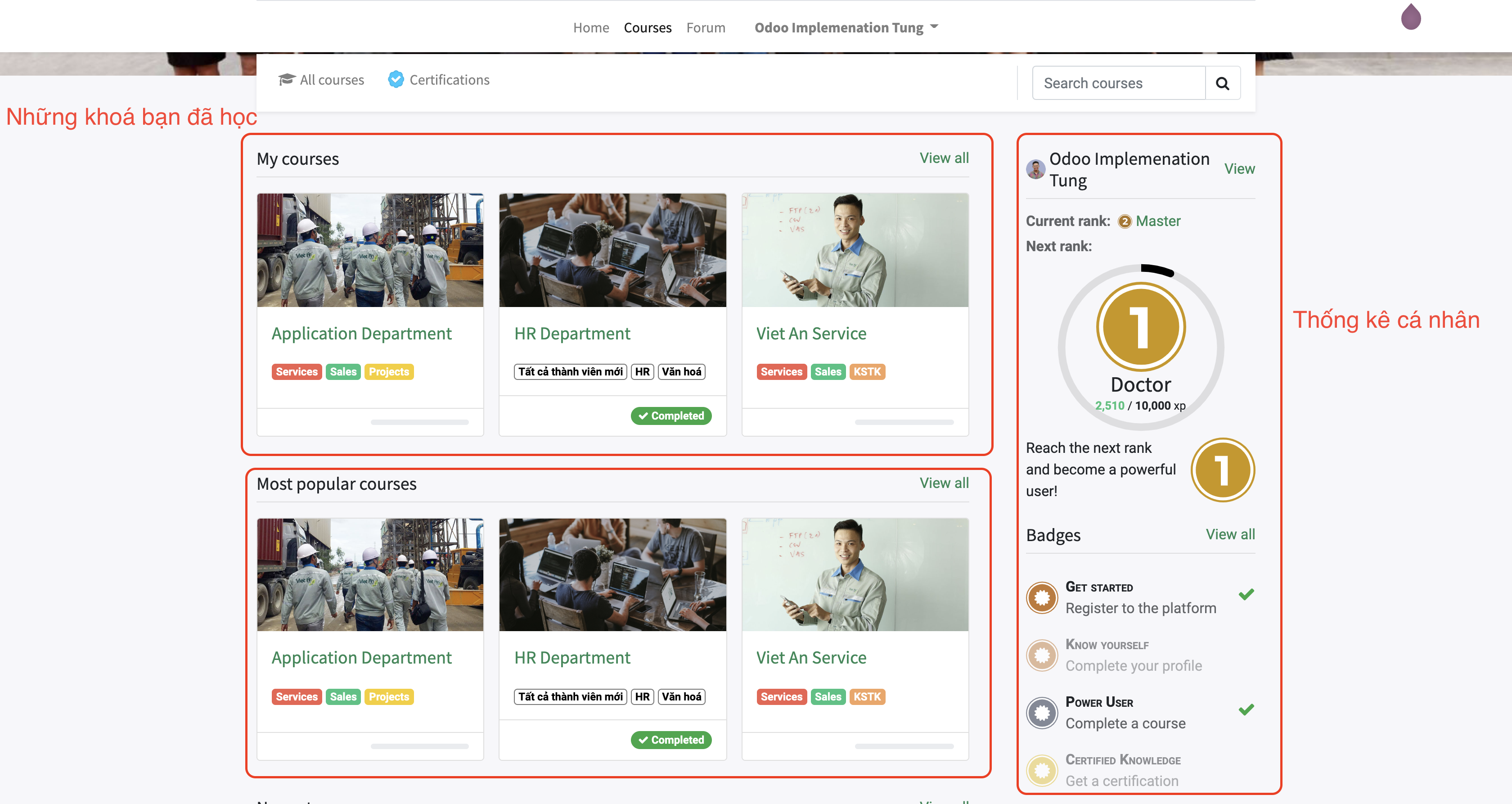Open the Forum menu item
The height and width of the screenshot is (804, 1512).
click(x=706, y=27)
